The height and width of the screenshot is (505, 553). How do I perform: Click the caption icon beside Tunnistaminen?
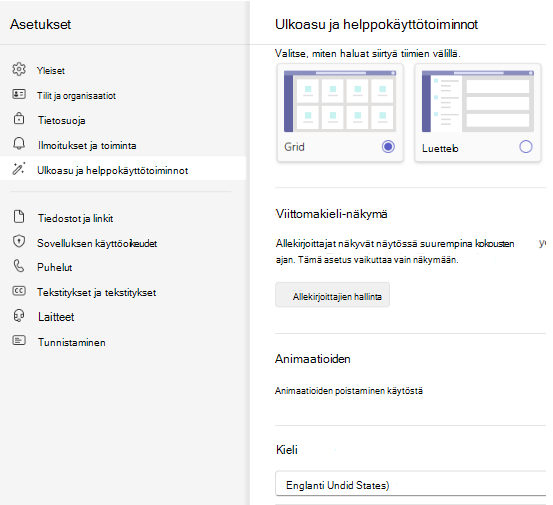pos(19,341)
